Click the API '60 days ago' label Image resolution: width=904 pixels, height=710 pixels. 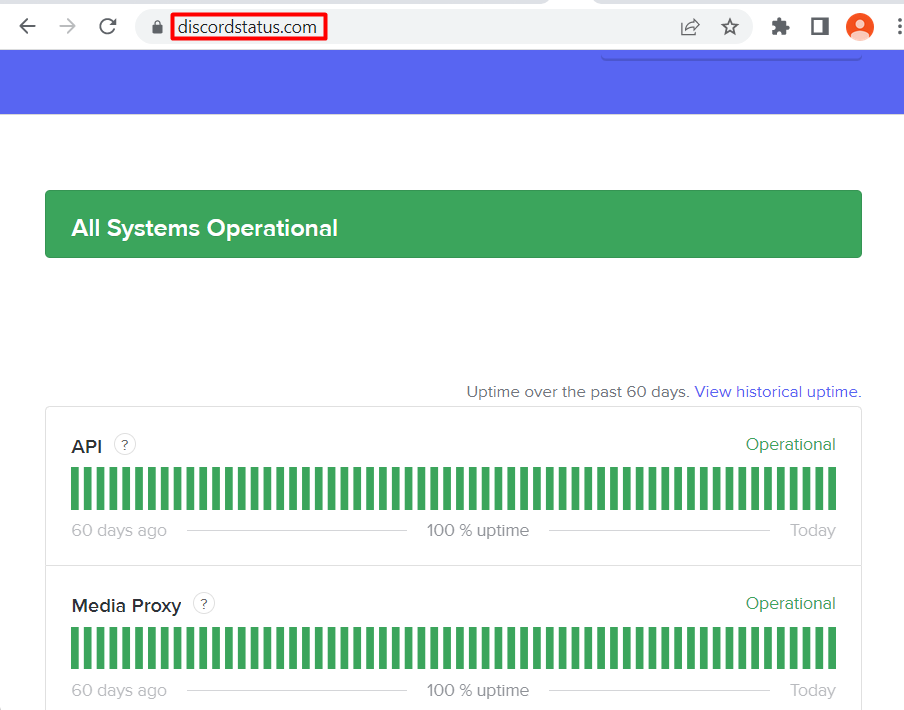click(119, 530)
